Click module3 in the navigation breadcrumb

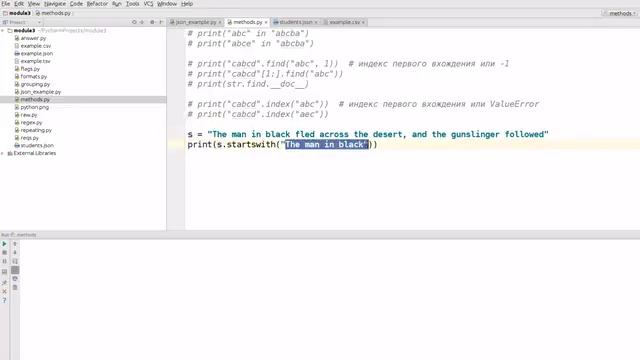point(17,13)
